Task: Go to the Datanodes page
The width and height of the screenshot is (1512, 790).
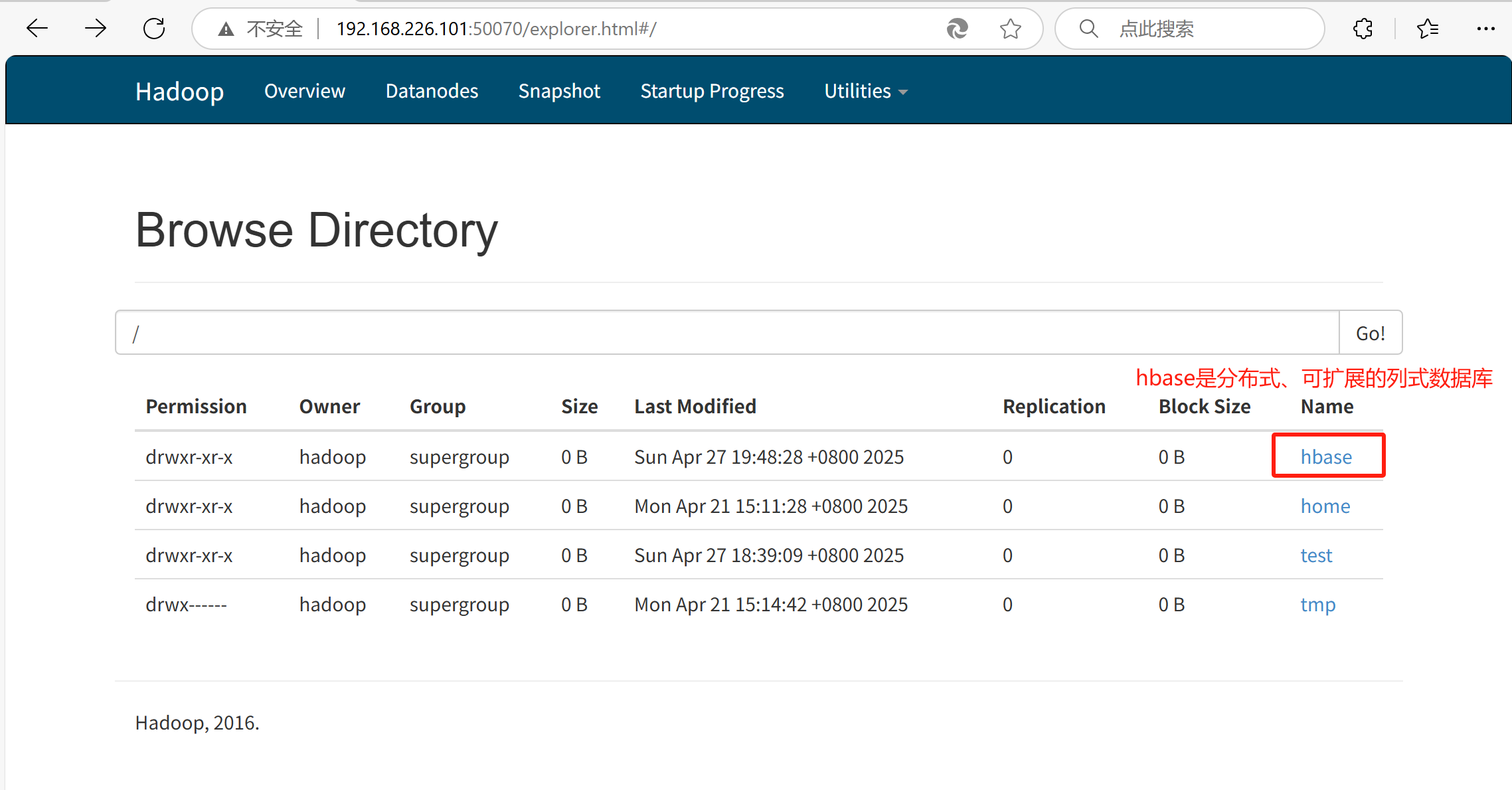Action: pyautogui.click(x=432, y=91)
